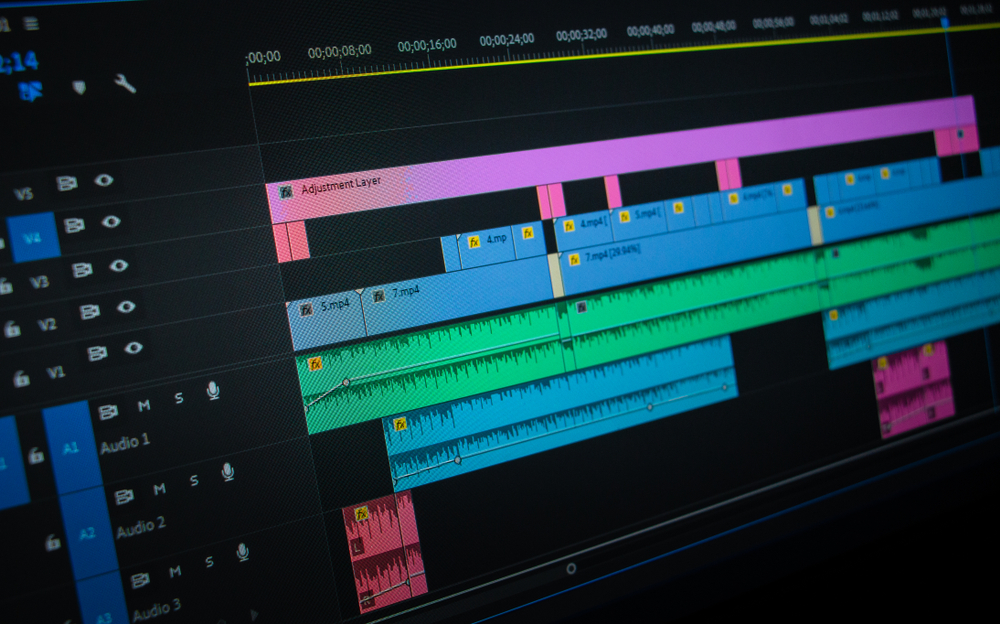Image resolution: width=1000 pixels, height=624 pixels.
Task: Solo the Audio 2 track
Action: [x=194, y=480]
